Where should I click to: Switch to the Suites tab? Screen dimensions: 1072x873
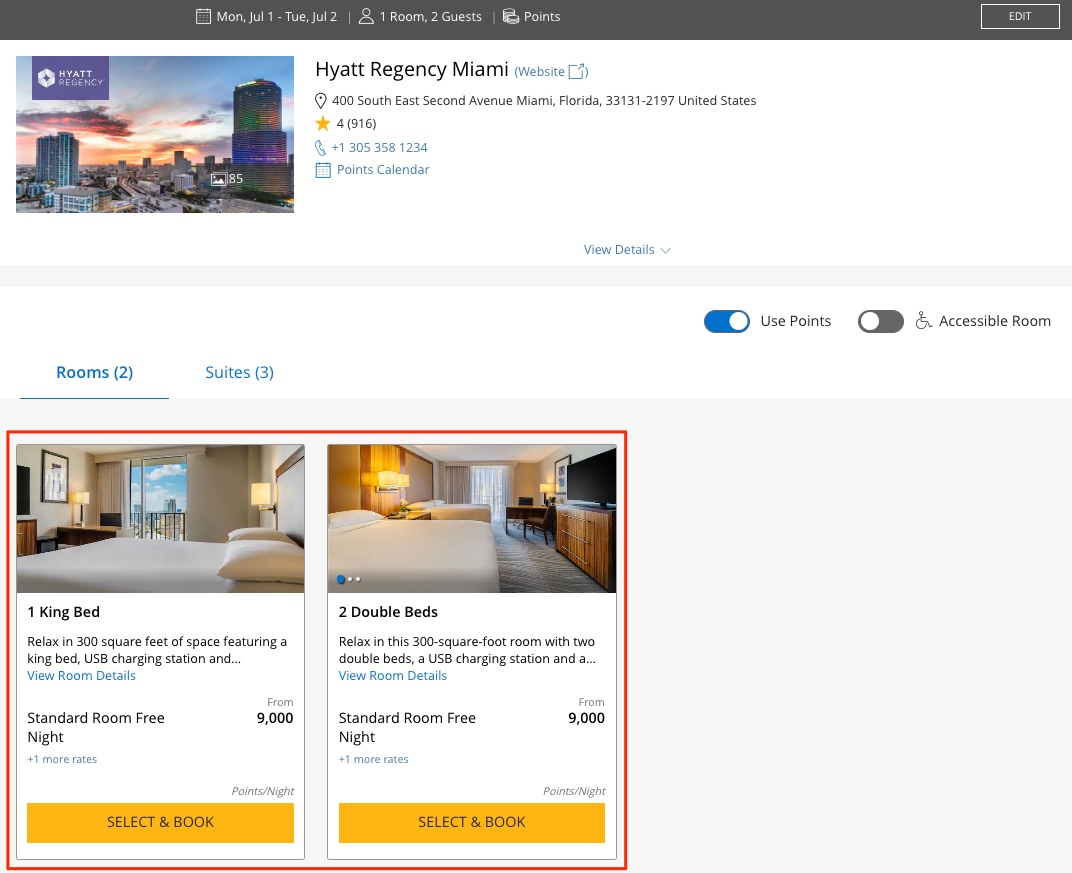pyautogui.click(x=239, y=372)
